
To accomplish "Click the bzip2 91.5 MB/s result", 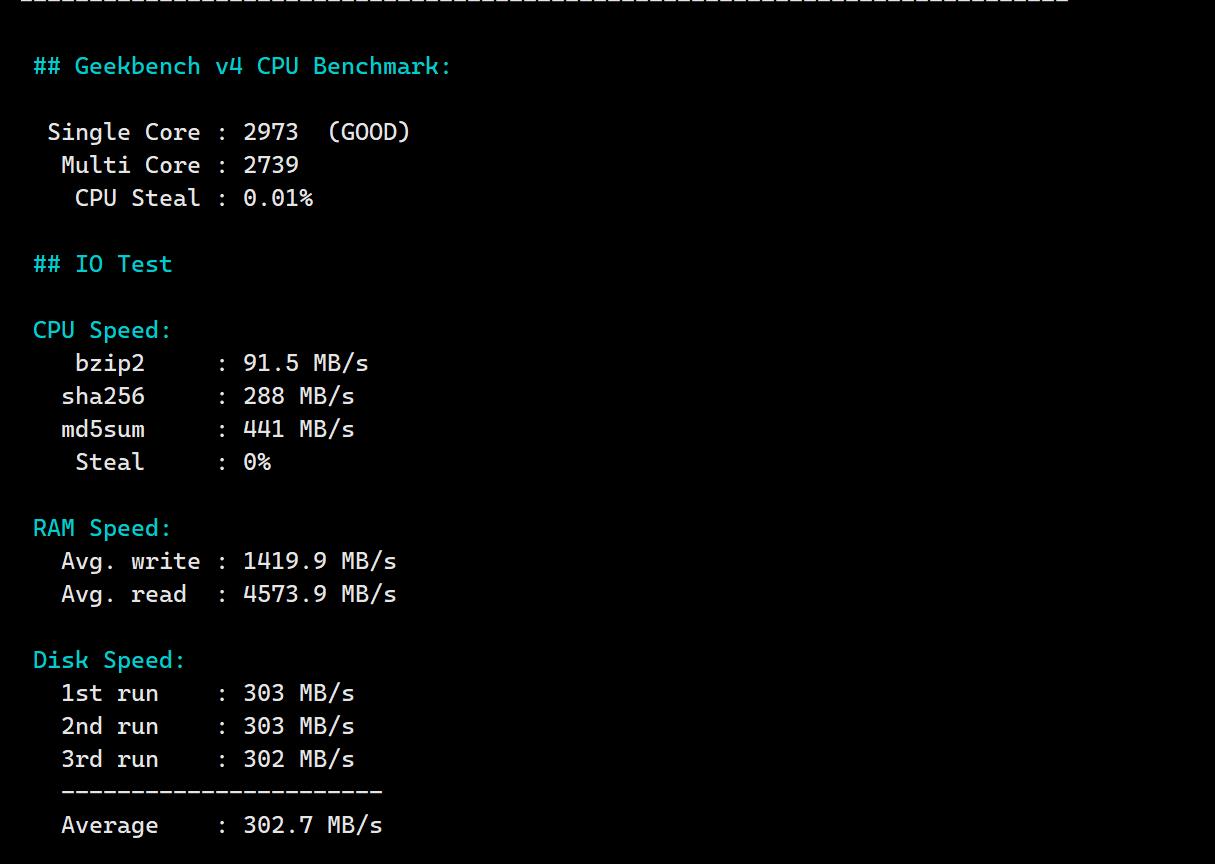I will point(305,363).
